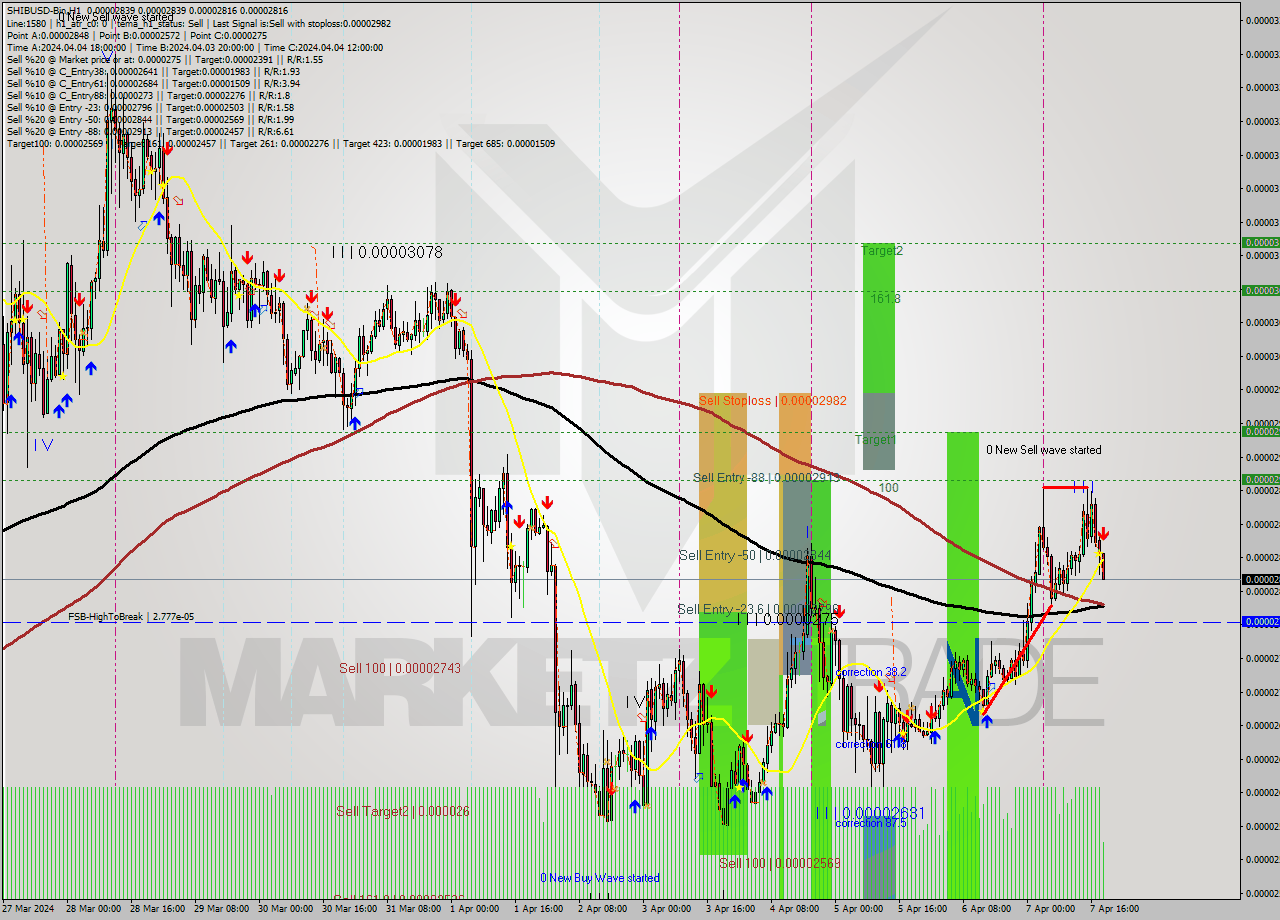
Task: Click the red horizontal line at 7 Apr high
Action: 1065,487
